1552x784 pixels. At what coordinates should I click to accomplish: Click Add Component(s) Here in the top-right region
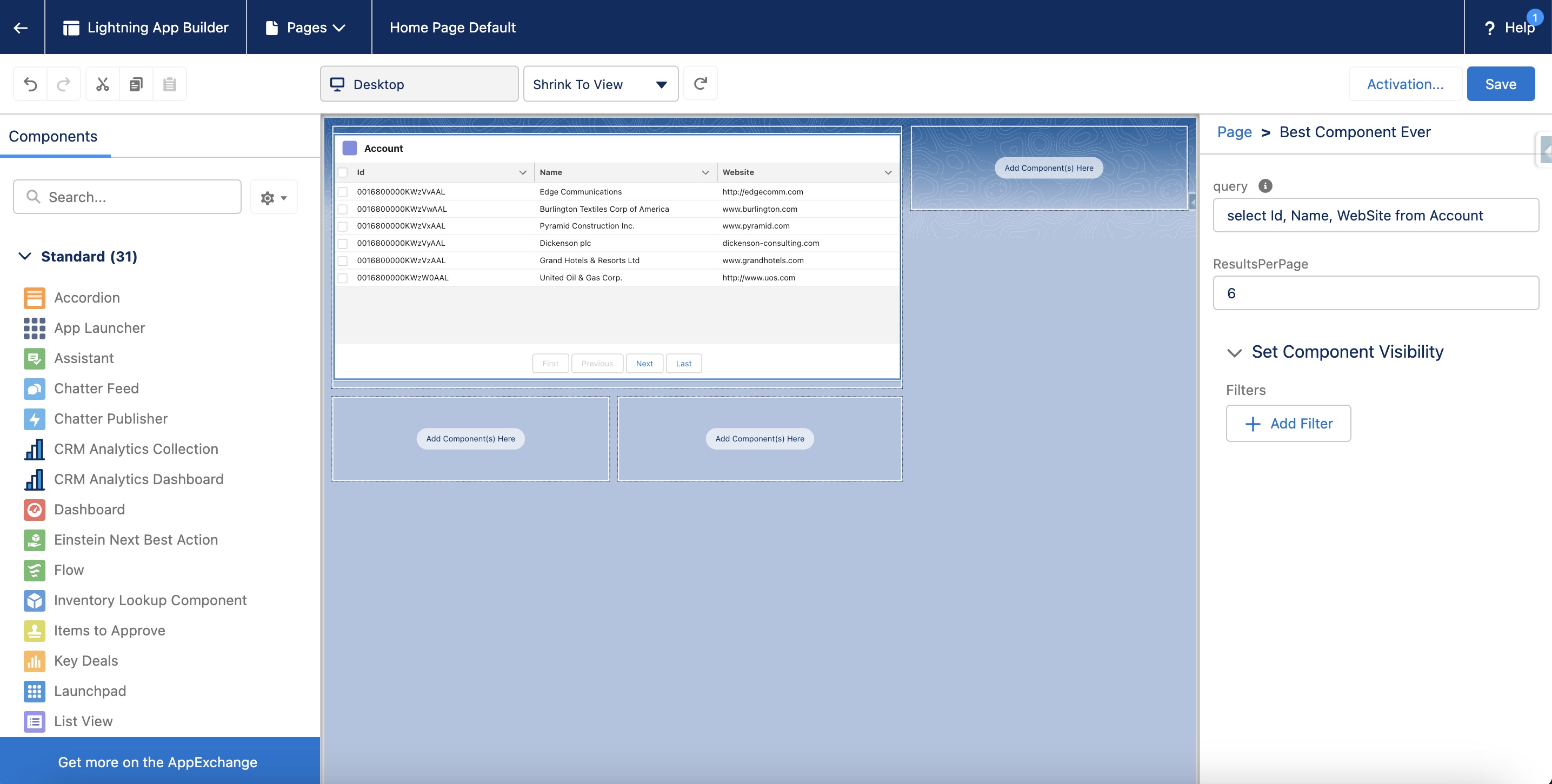1048,167
